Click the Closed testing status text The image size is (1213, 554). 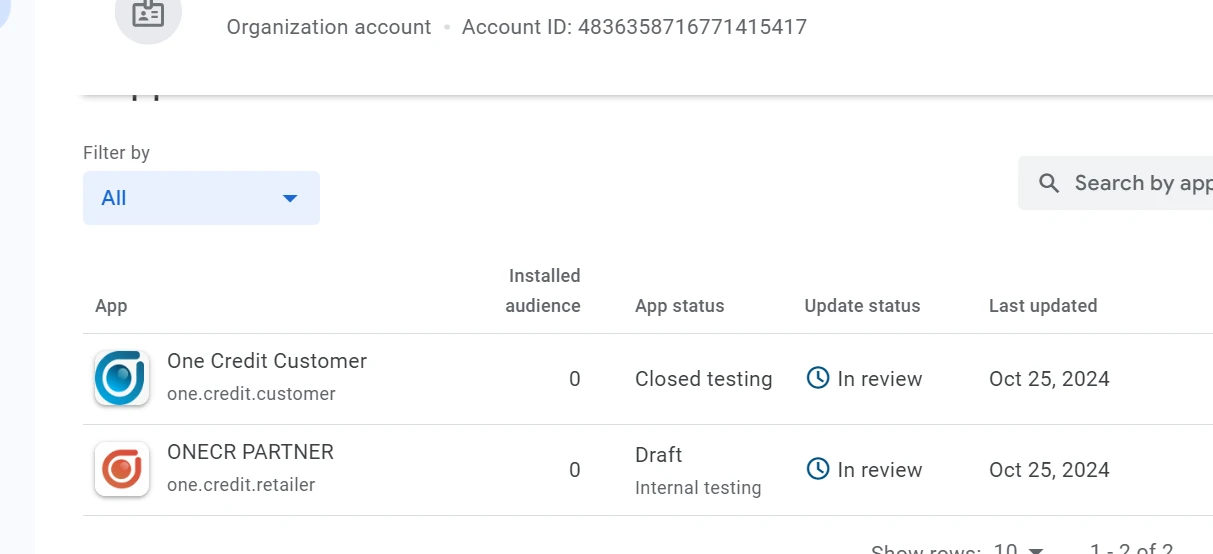[x=703, y=379]
